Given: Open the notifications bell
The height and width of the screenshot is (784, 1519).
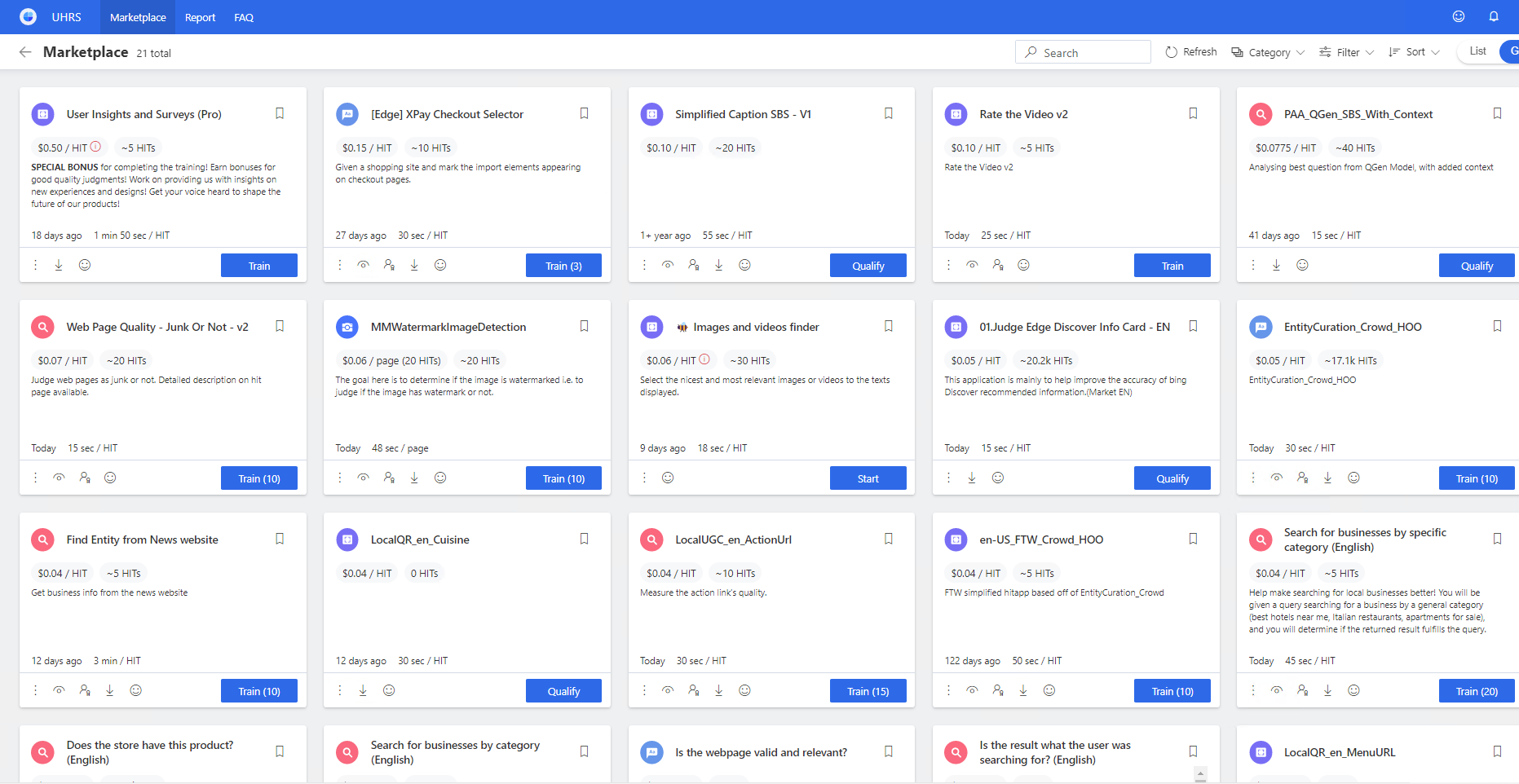Looking at the screenshot, I should [x=1494, y=16].
